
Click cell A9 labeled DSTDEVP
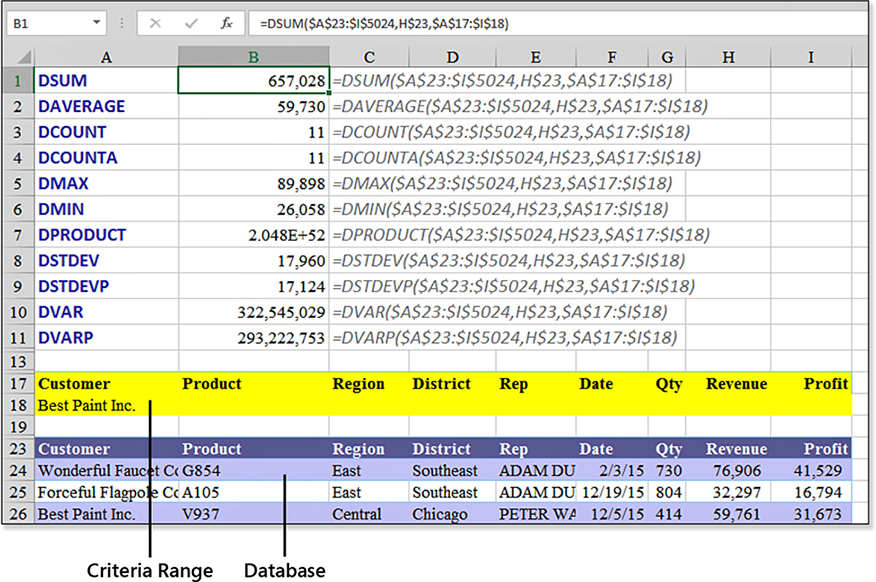click(106, 286)
